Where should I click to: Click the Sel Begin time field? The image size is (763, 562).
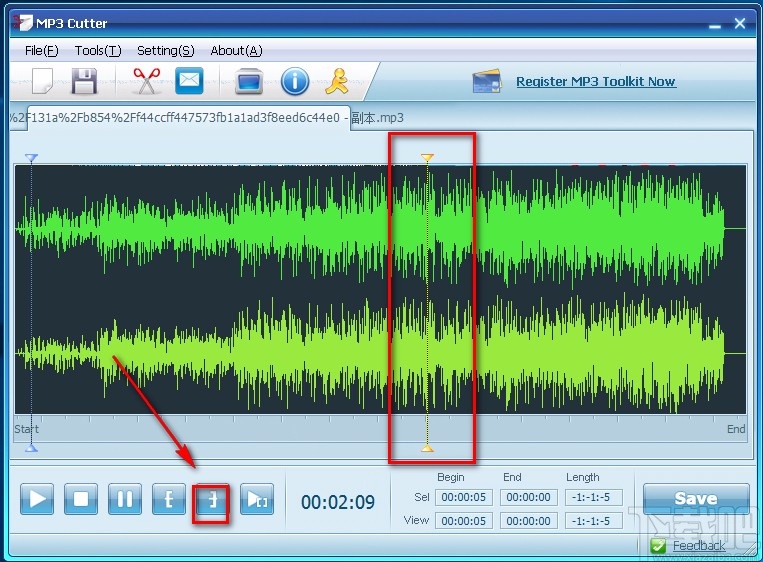[x=463, y=497]
